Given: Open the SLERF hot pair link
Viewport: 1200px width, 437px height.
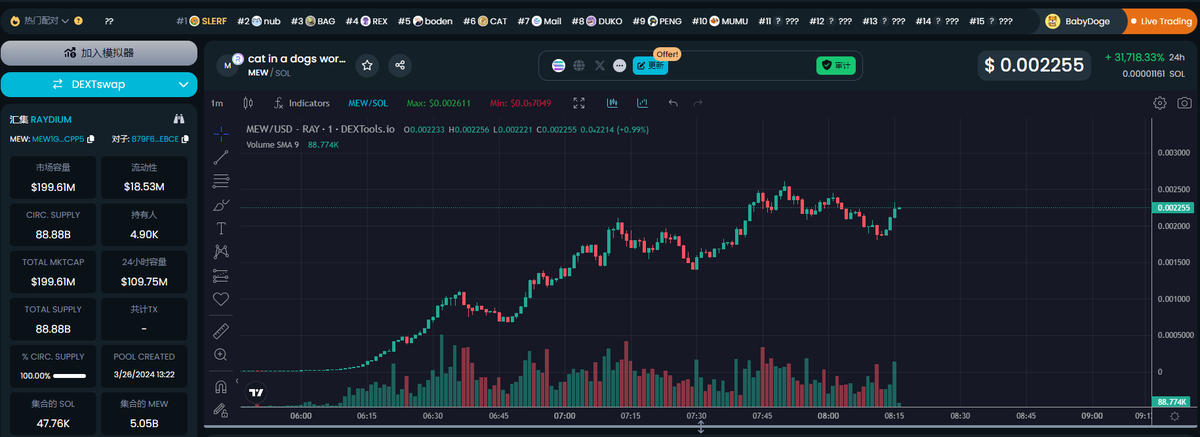Looking at the screenshot, I should (208, 20).
